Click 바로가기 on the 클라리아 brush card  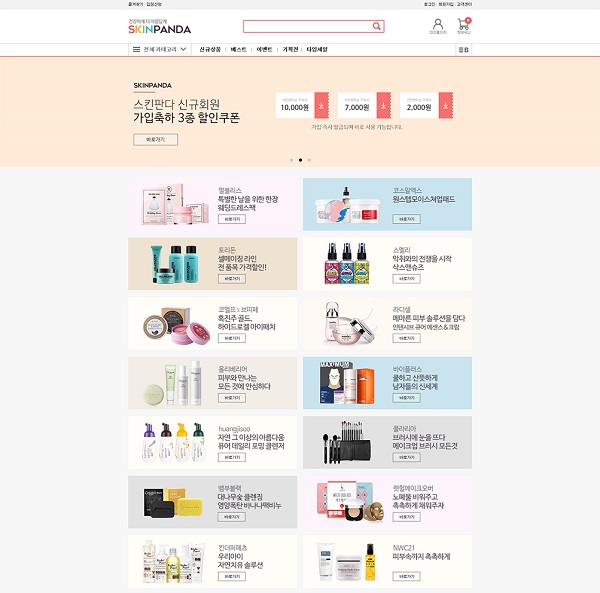pos(406,457)
